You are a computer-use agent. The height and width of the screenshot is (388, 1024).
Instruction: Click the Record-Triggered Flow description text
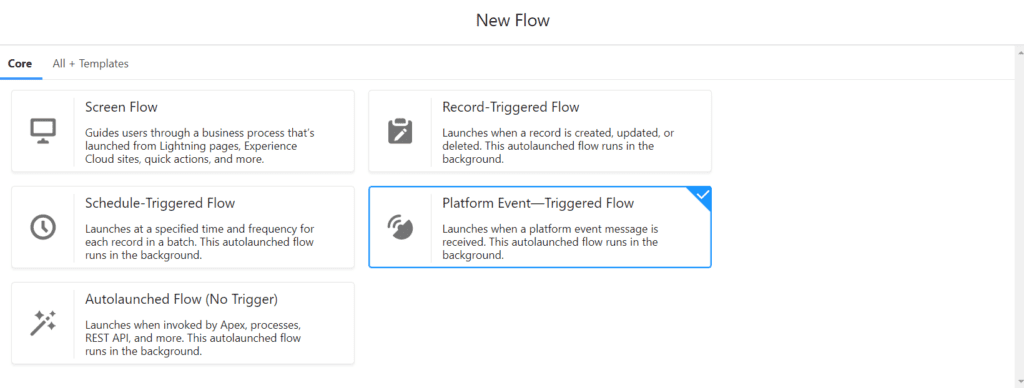pos(558,146)
